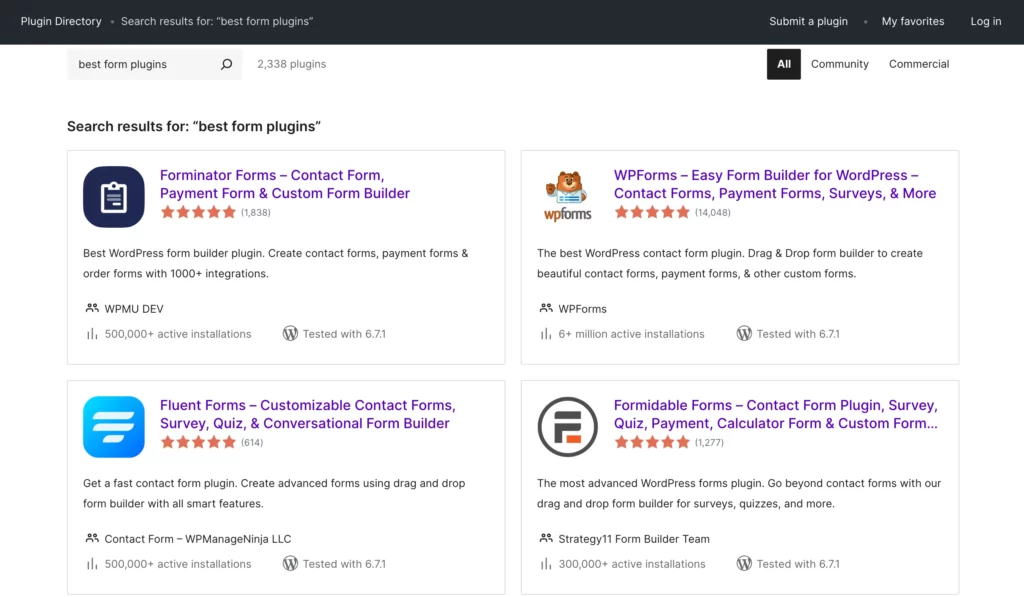Click '6+ million active installations' text
The image size is (1024, 597).
click(631, 334)
